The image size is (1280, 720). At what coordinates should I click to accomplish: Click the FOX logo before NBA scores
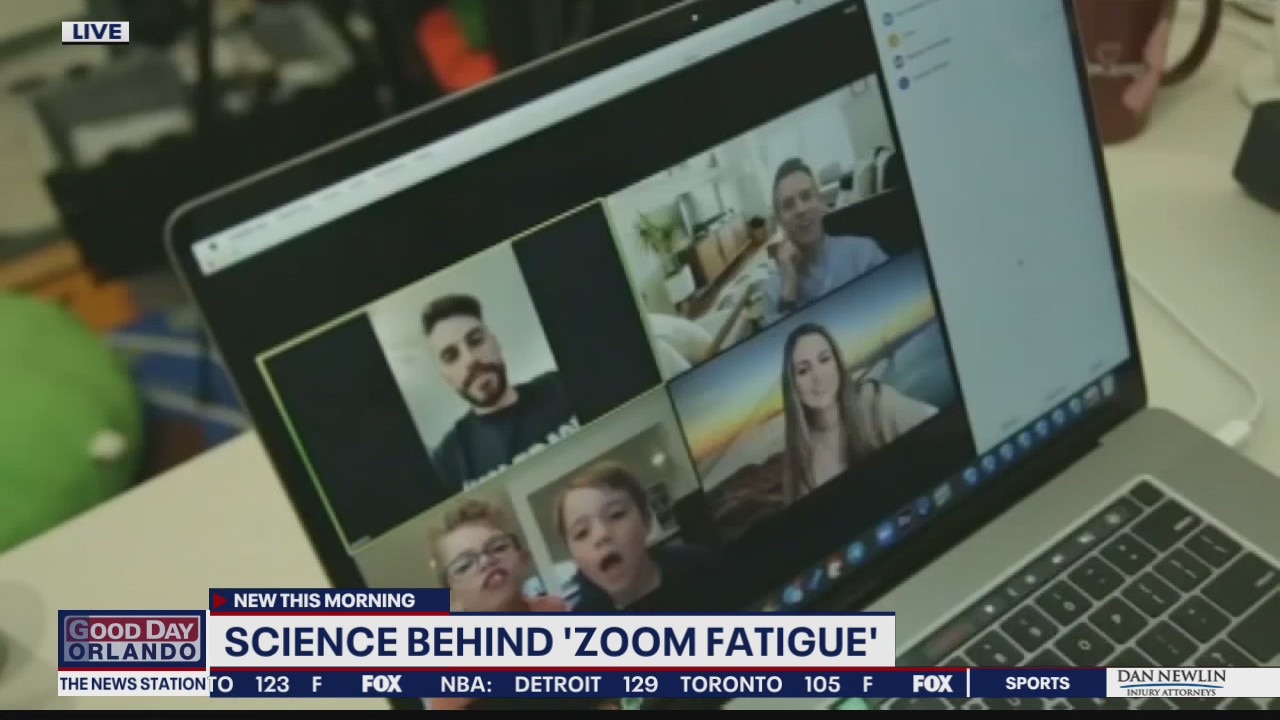click(381, 684)
